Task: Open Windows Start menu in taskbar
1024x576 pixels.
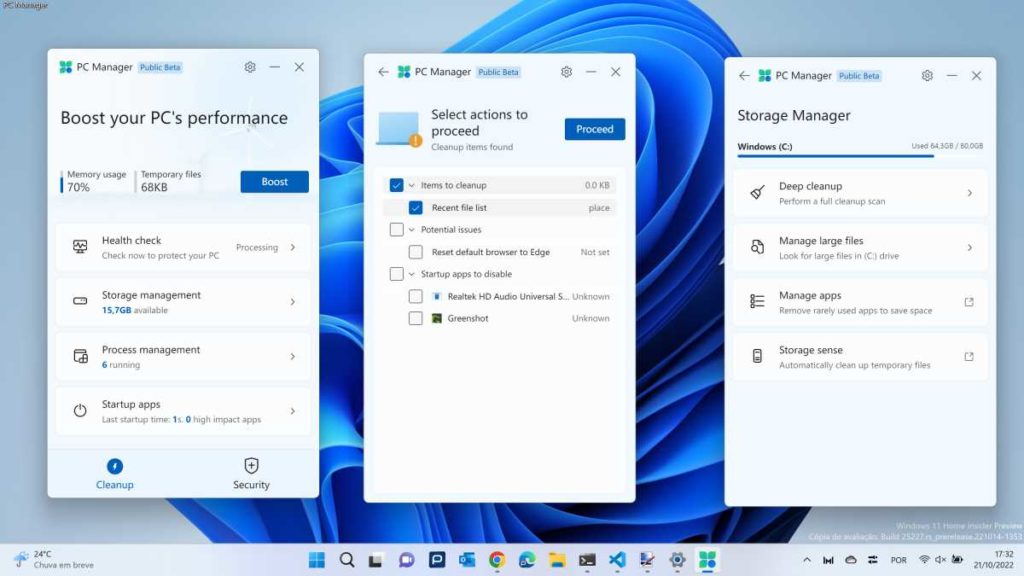Action: [317, 560]
